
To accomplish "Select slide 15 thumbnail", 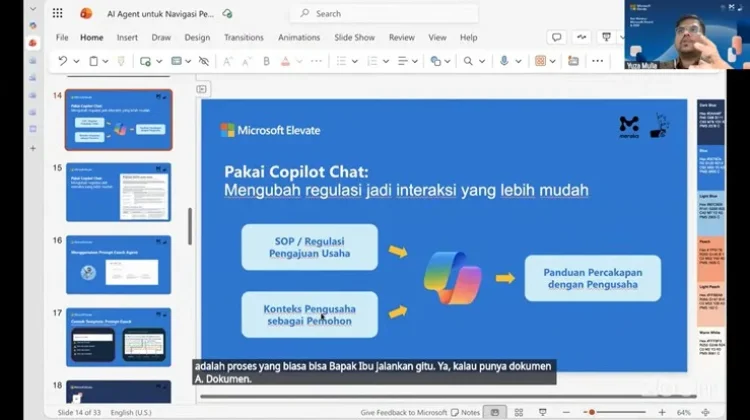I will point(118,192).
